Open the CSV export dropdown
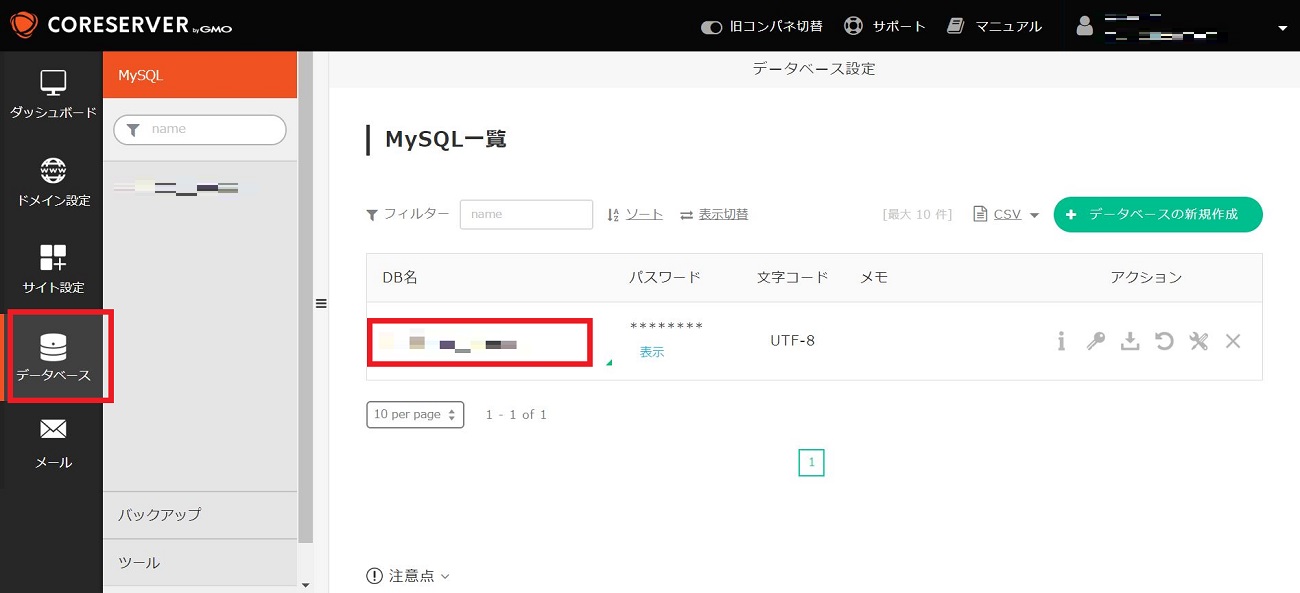Screen dimensions: 1300x593 [x=1007, y=215]
